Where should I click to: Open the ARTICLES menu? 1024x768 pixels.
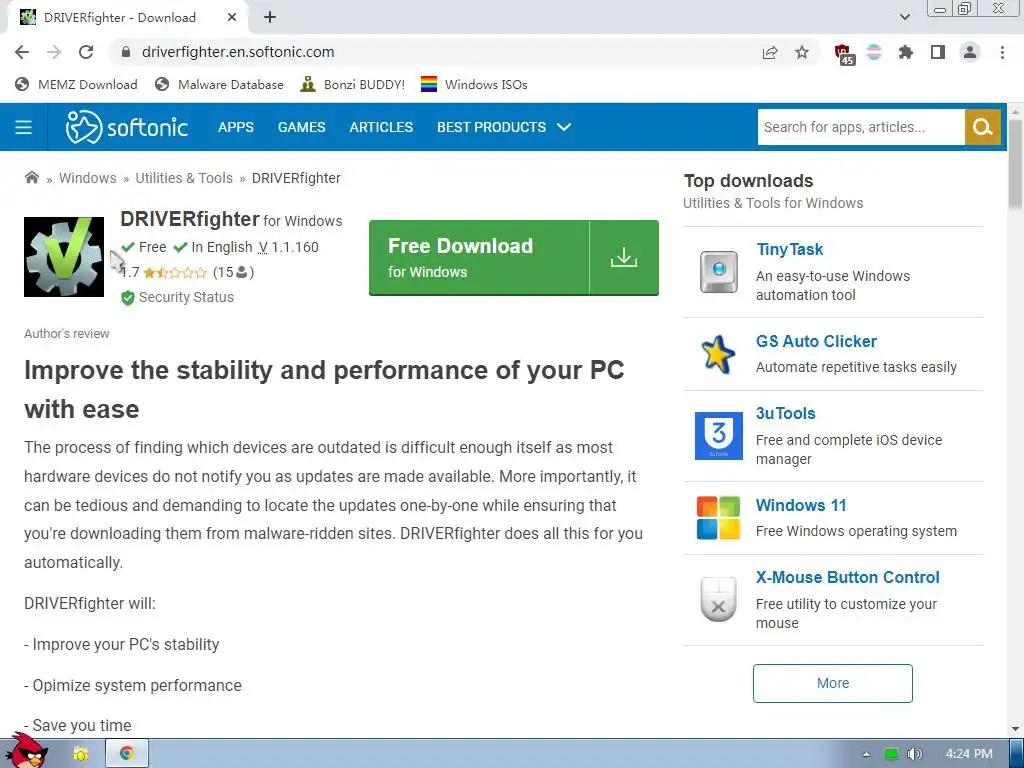(x=381, y=127)
